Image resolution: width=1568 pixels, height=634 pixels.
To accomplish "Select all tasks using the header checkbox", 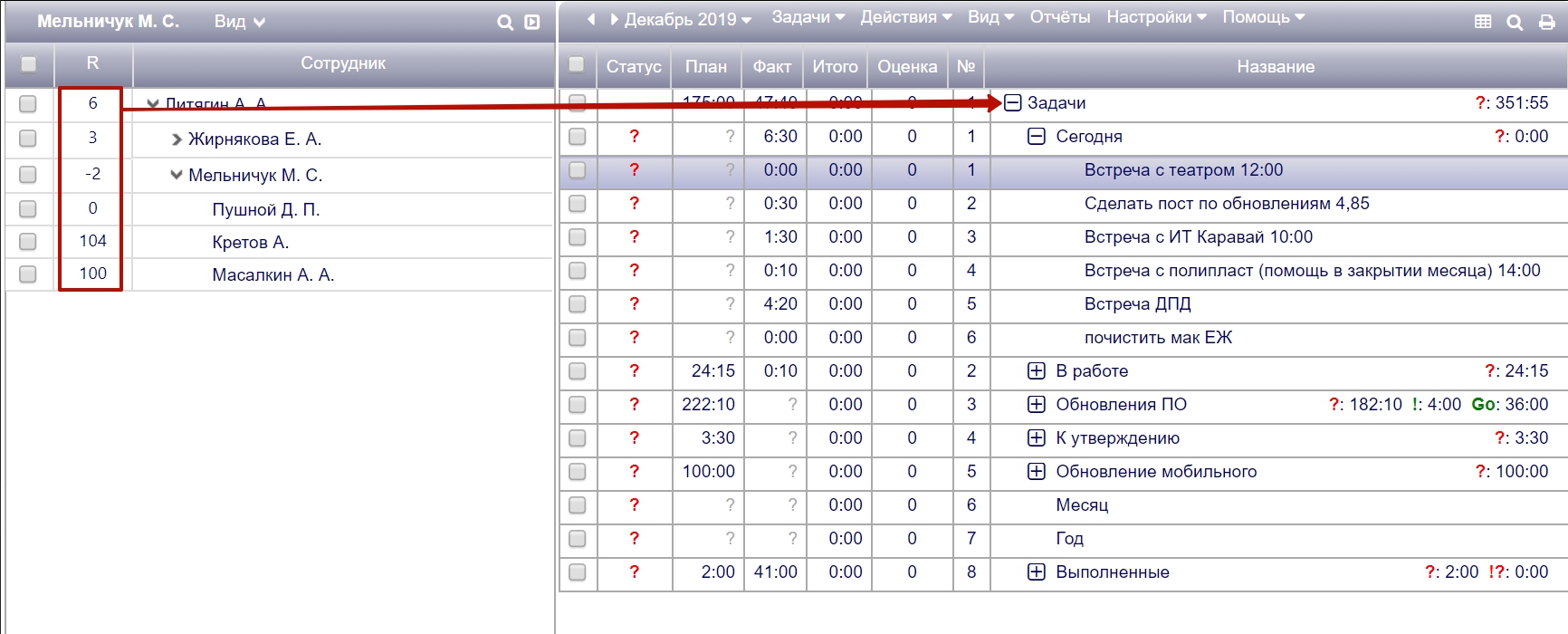I will click(576, 64).
